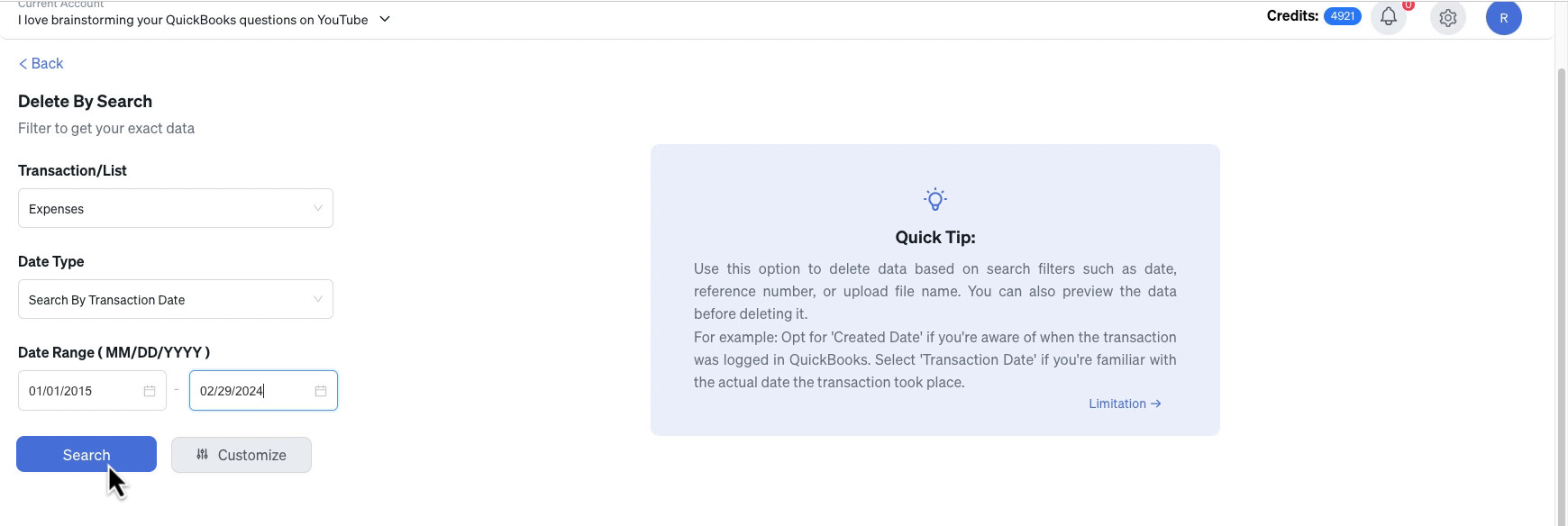Click the Credits 4921 badge
This screenshot has width=1568, height=526.
click(x=1342, y=16)
